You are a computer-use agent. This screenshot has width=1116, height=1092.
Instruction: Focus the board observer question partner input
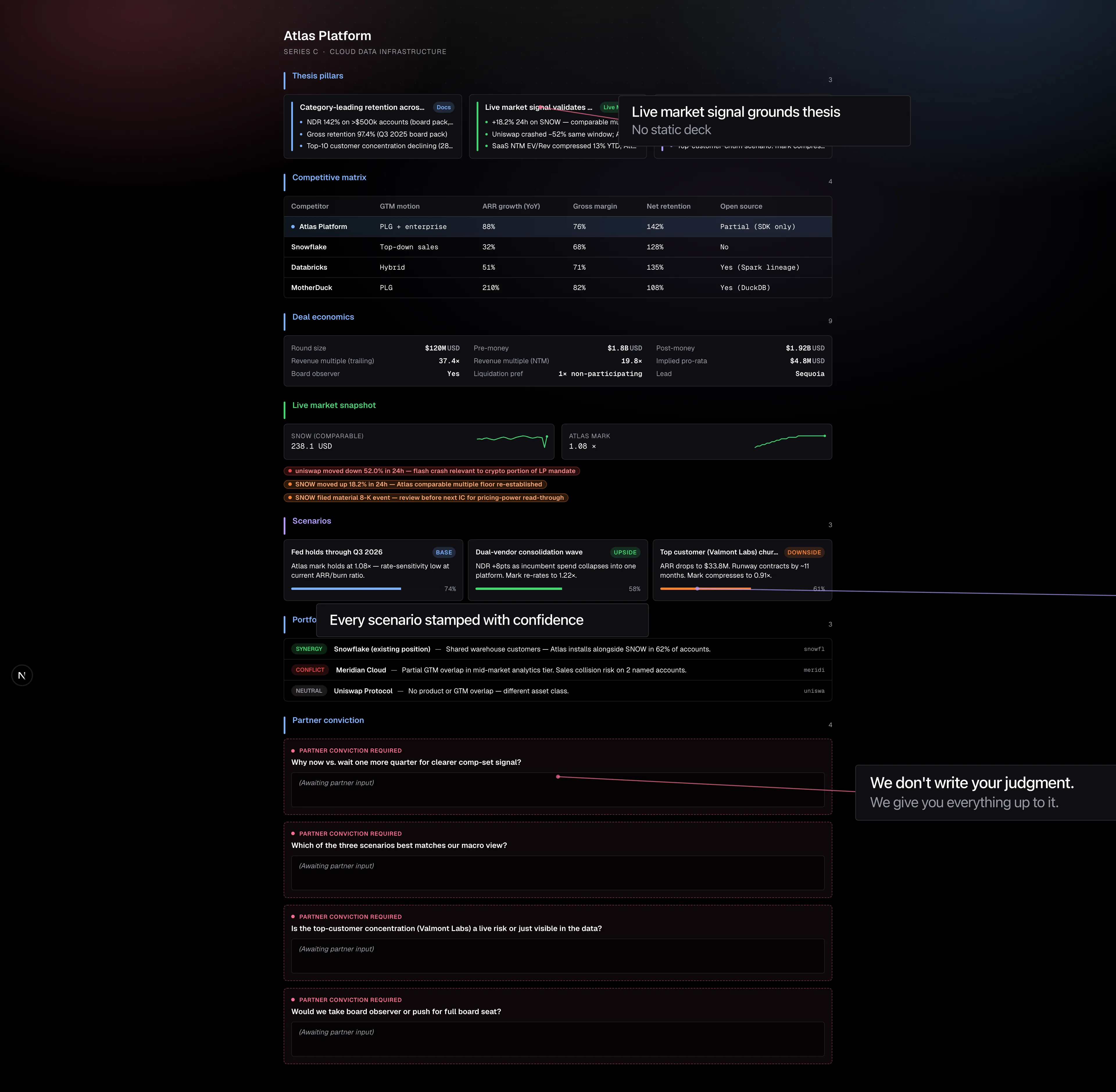(557, 1039)
